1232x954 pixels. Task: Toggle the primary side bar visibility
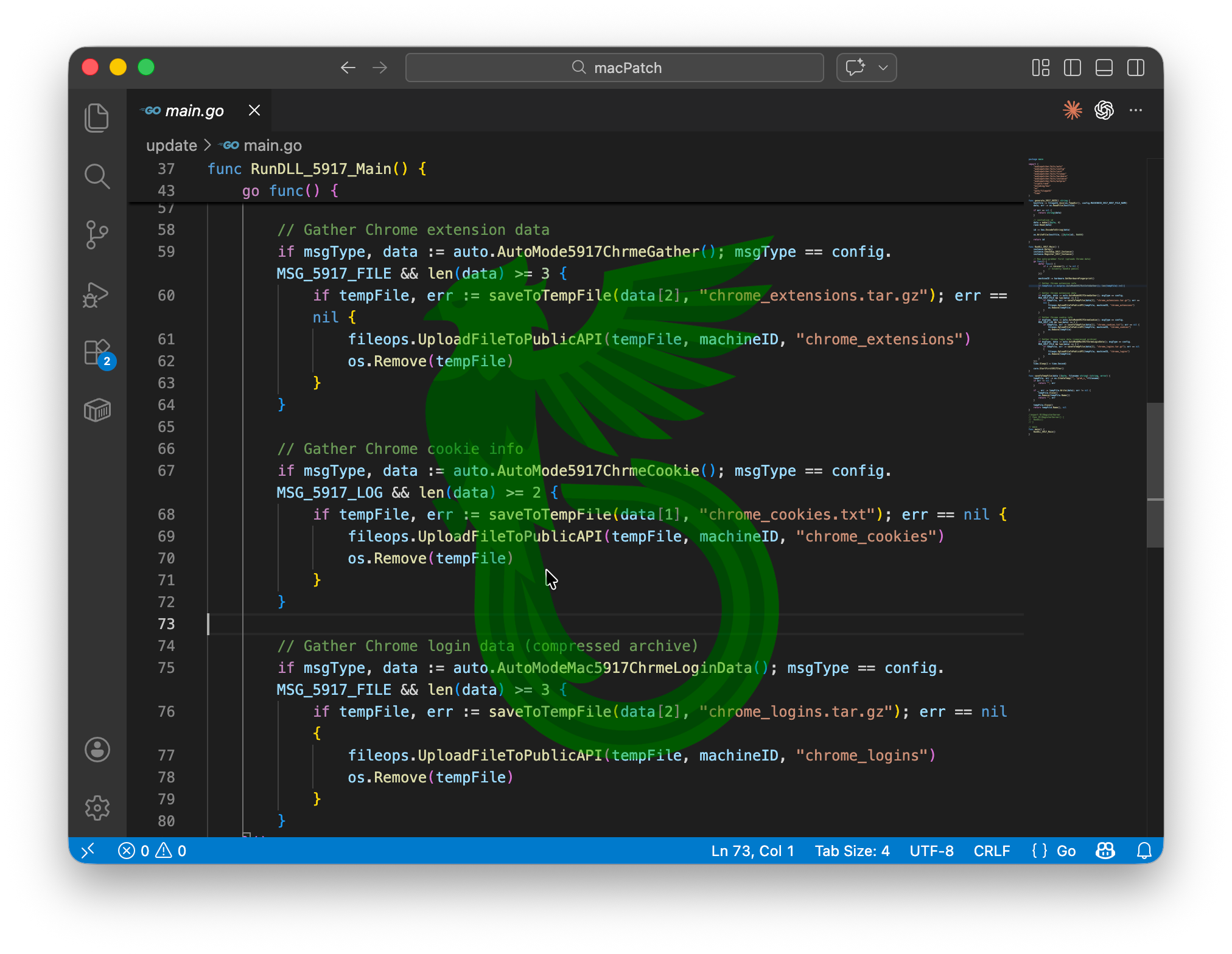[x=1073, y=68]
